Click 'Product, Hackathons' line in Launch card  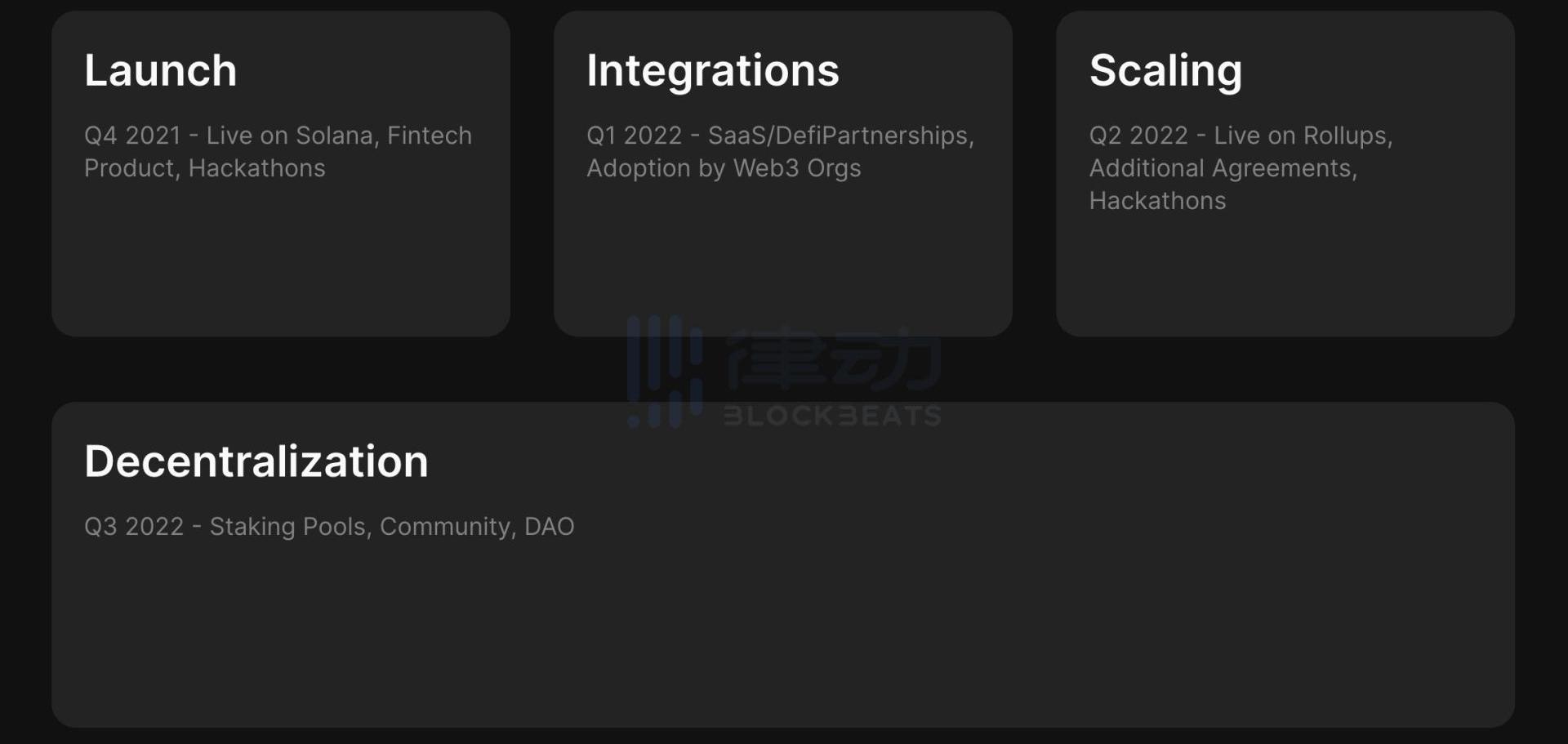205,168
